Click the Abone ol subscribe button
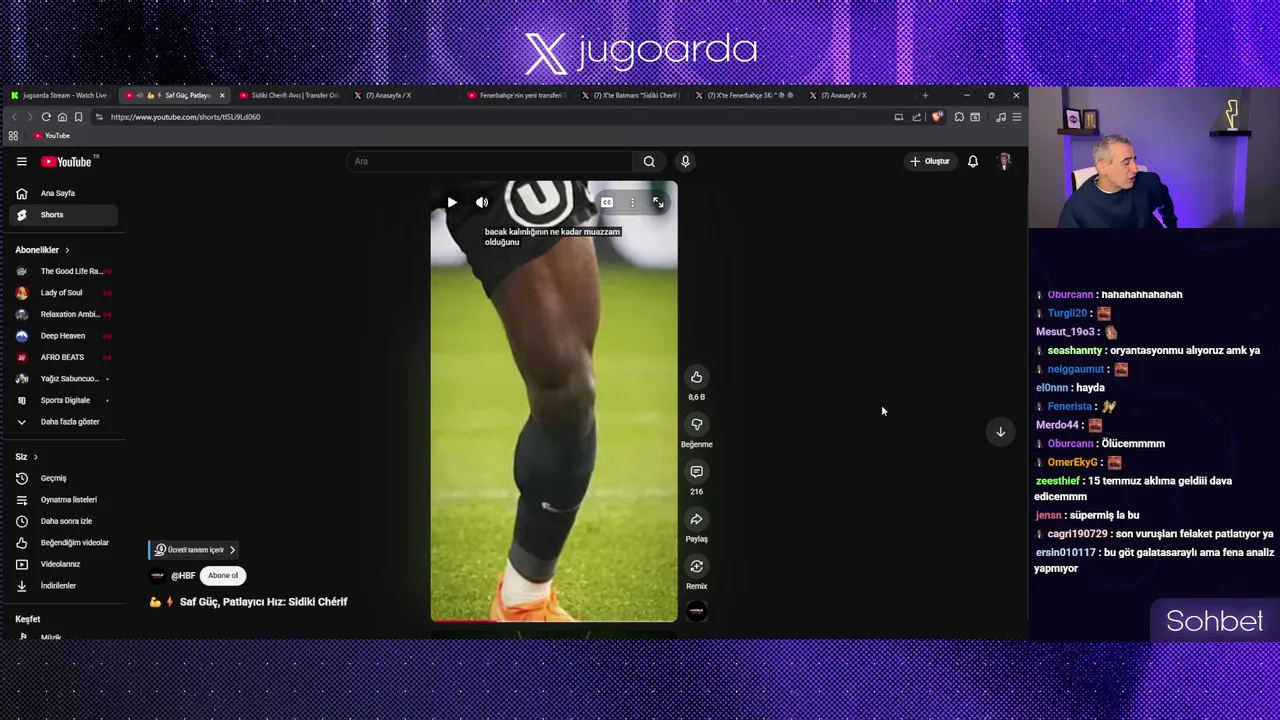This screenshot has width=1280, height=720. pyautogui.click(x=223, y=576)
